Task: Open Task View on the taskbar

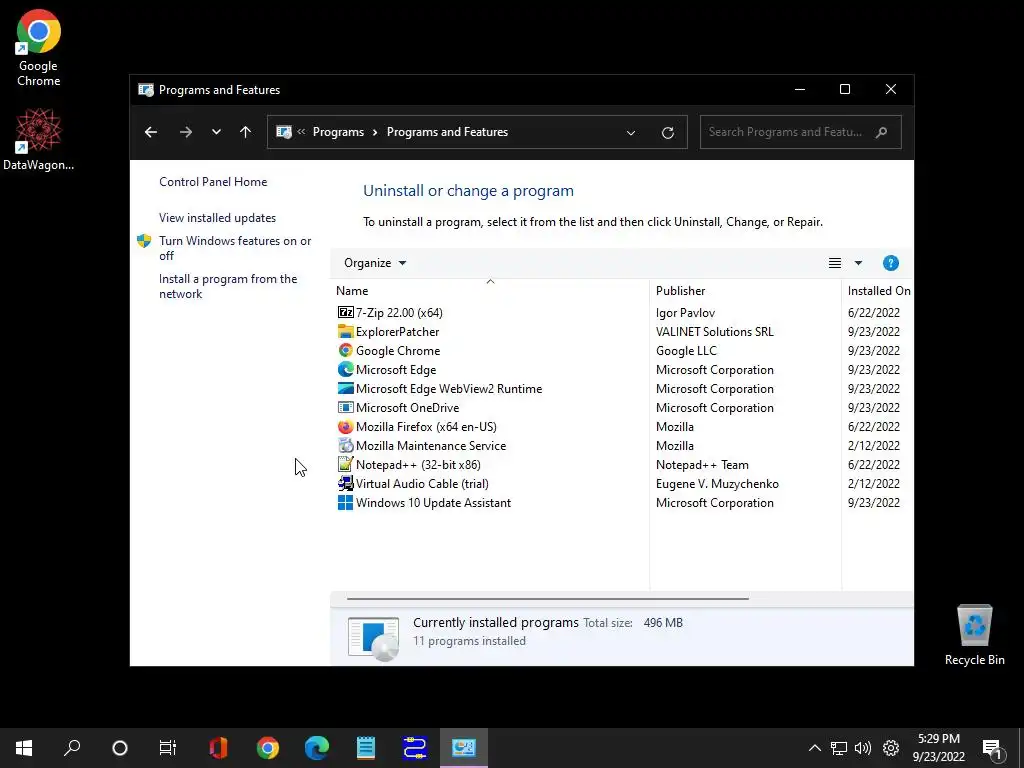Action: pos(168,748)
